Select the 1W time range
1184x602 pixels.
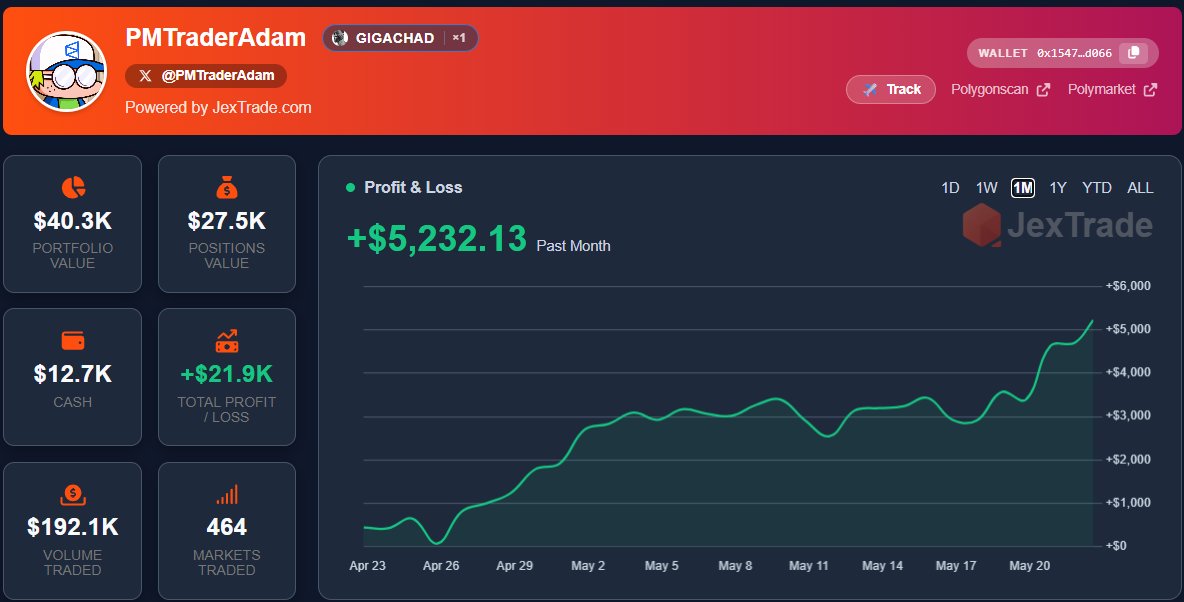pyautogui.click(x=986, y=187)
